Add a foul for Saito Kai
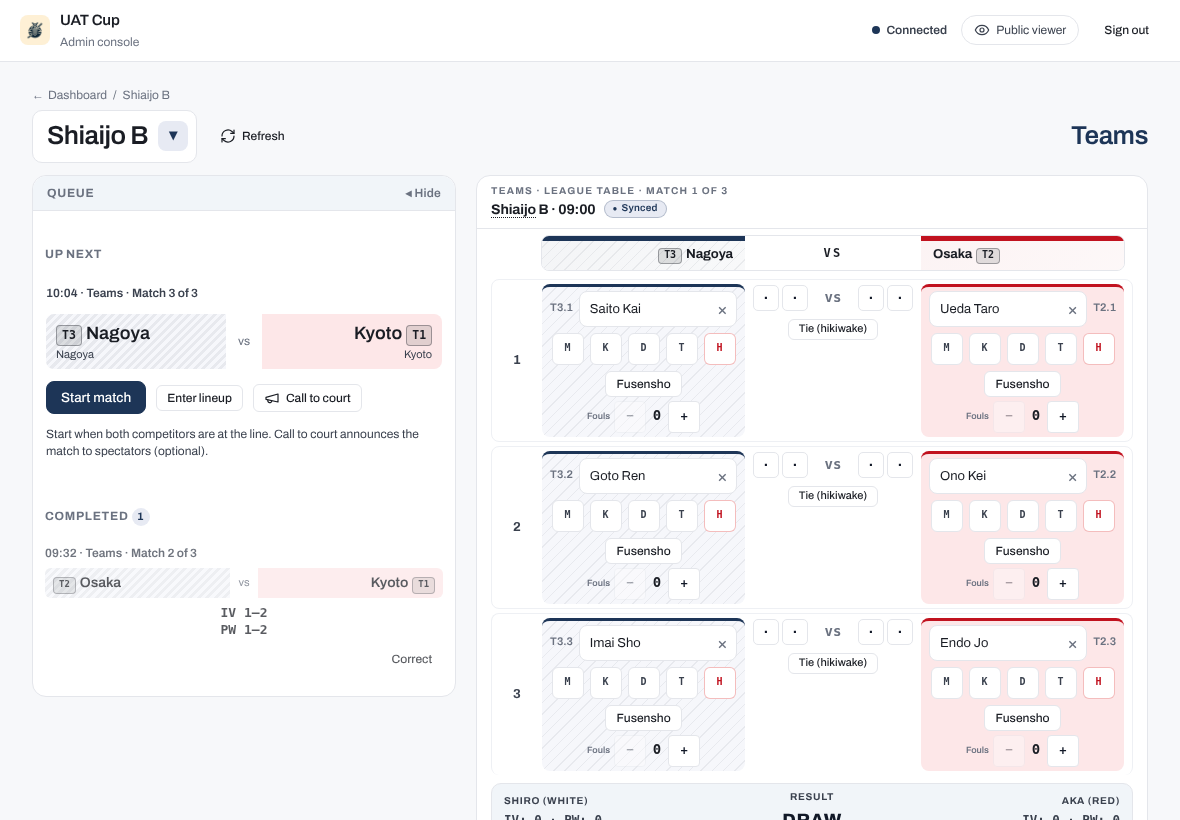This screenshot has height=820, width=1180. coord(684,417)
